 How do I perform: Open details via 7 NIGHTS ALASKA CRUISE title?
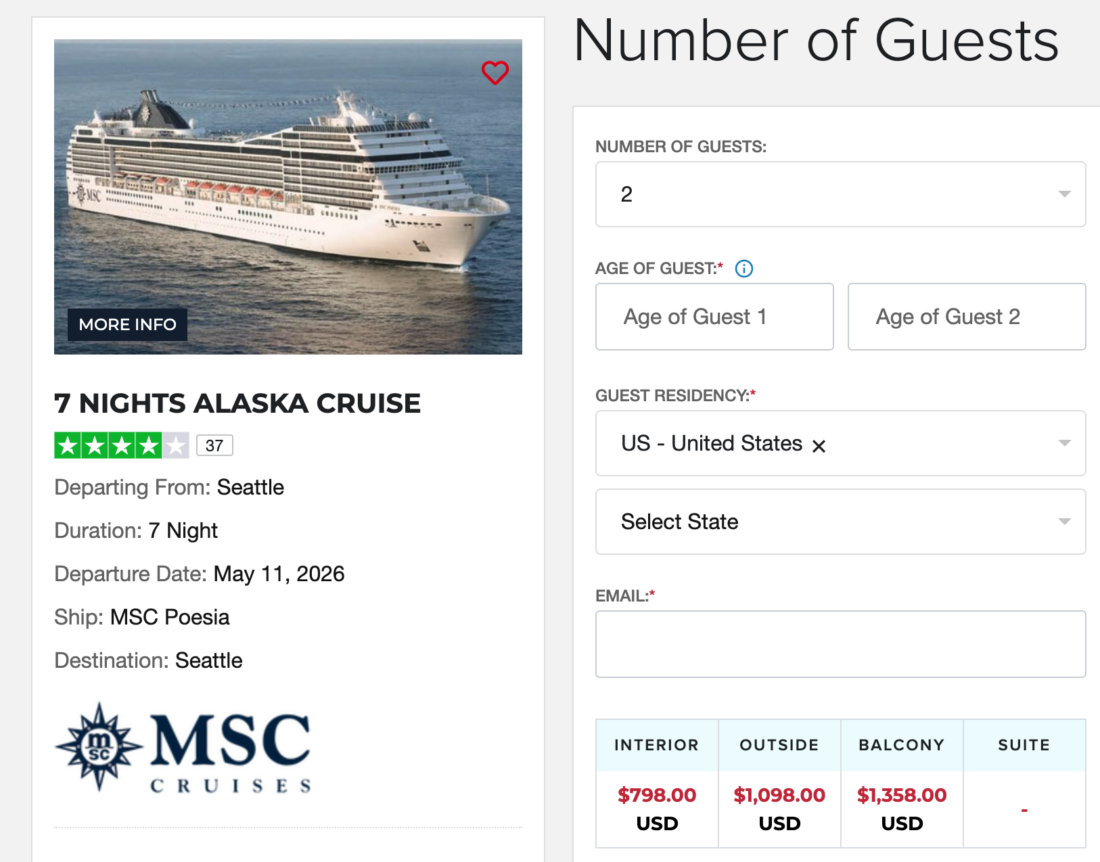tap(236, 403)
